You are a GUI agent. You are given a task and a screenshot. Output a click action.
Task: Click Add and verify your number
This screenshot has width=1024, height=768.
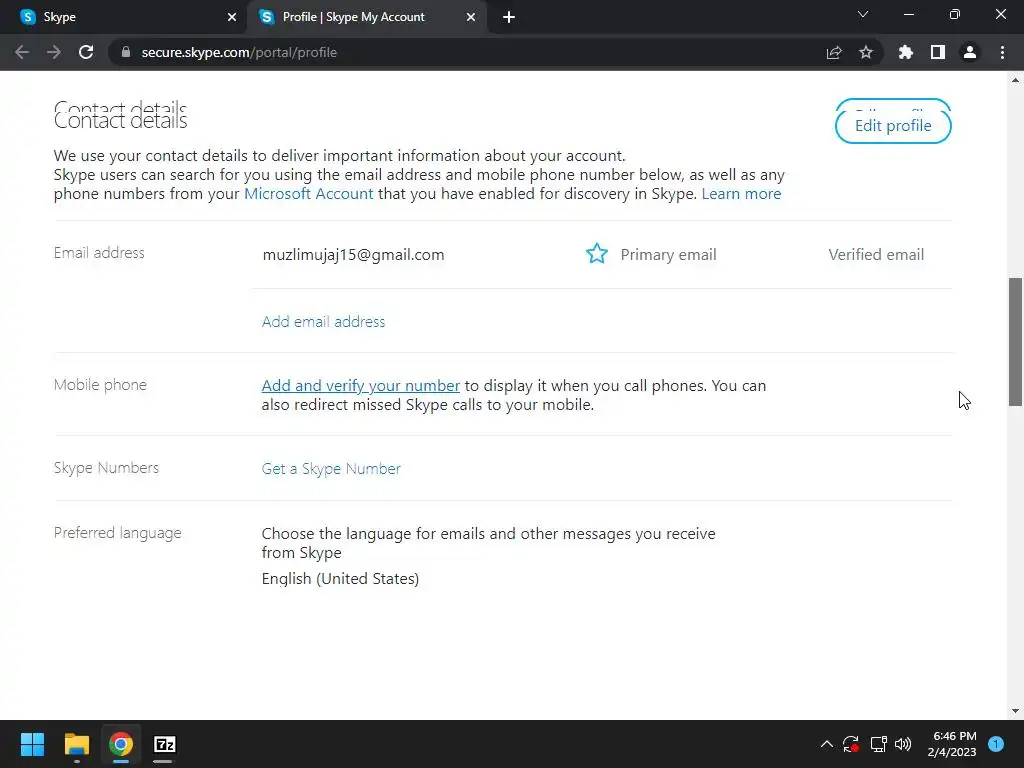[x=360, y=386]
